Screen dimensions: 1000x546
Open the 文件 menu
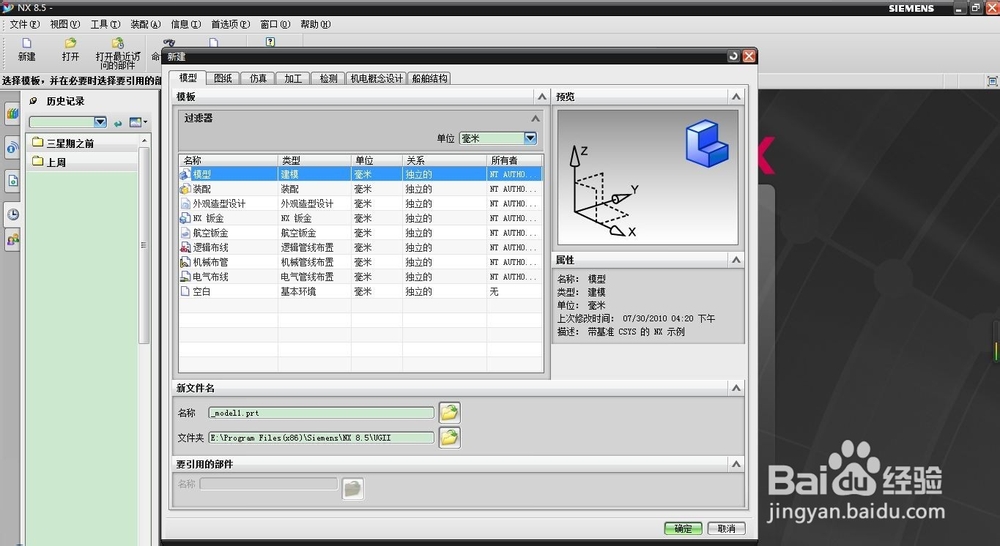coord(24,24)
